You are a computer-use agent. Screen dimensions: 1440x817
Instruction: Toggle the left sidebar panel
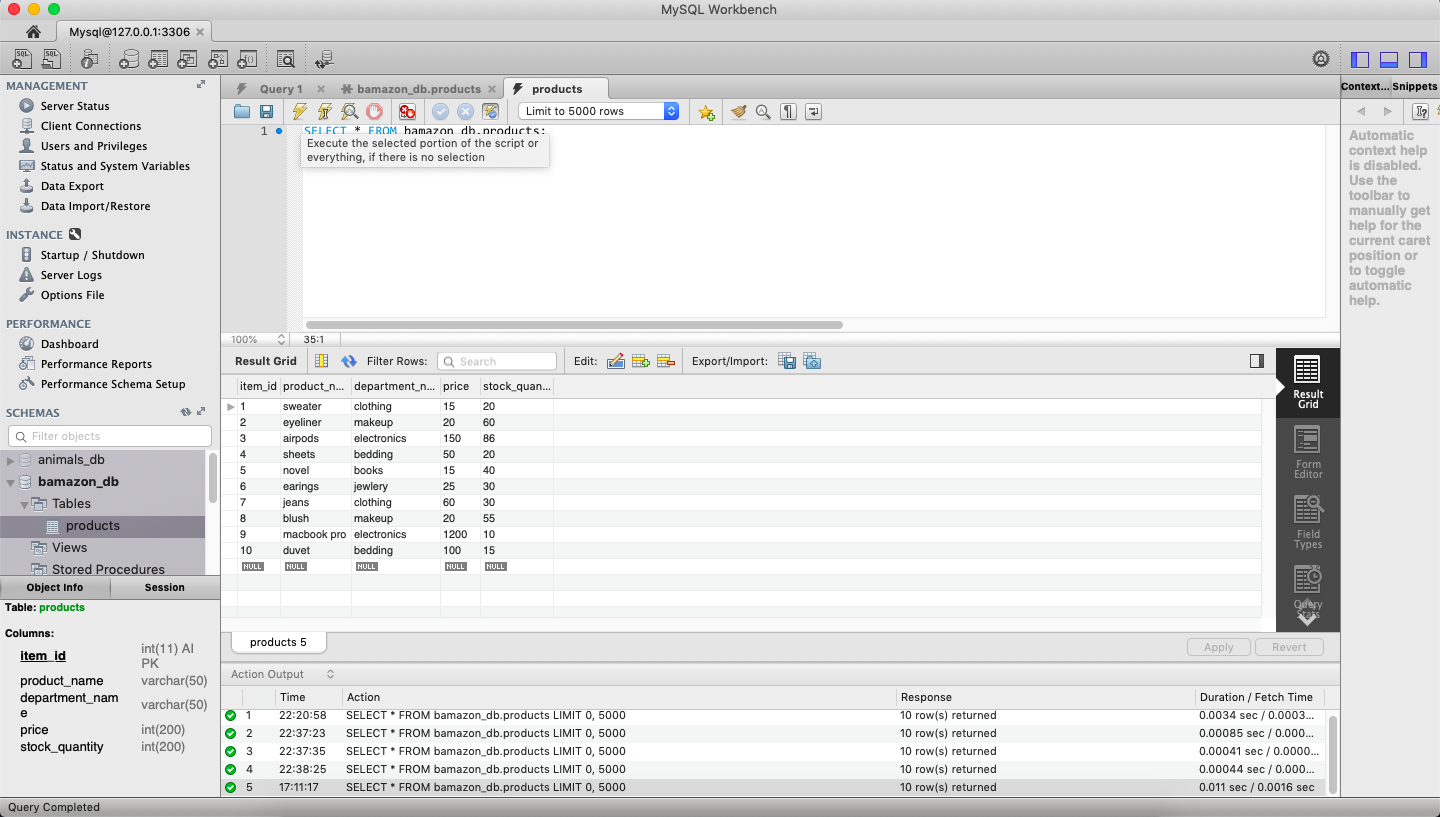point(1359,59)
